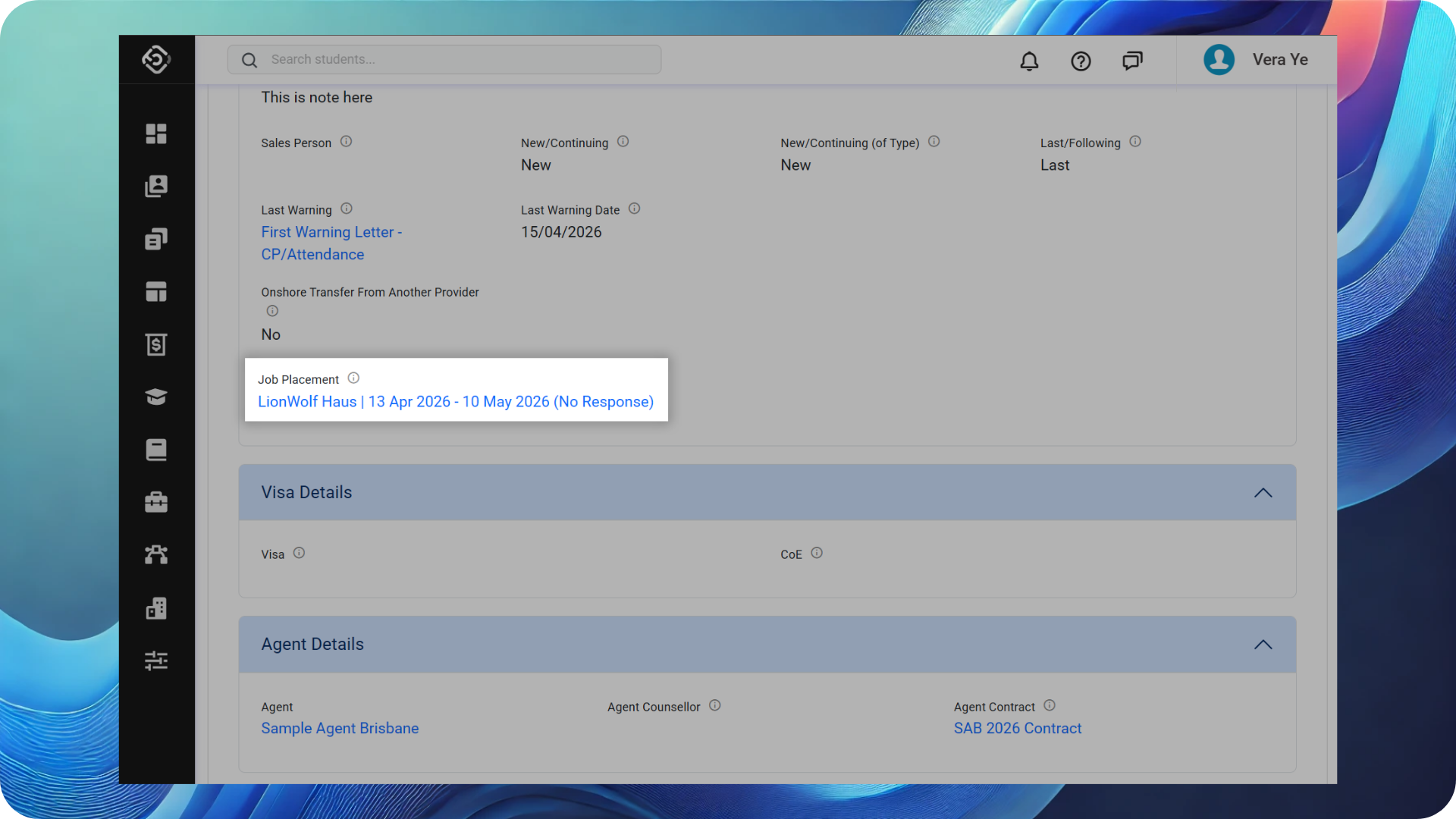Image resolution: width=1456 pixels, height=819 pixels.
Task: Collapse the Agent Details section
Action: click(x=1263, y=645)
